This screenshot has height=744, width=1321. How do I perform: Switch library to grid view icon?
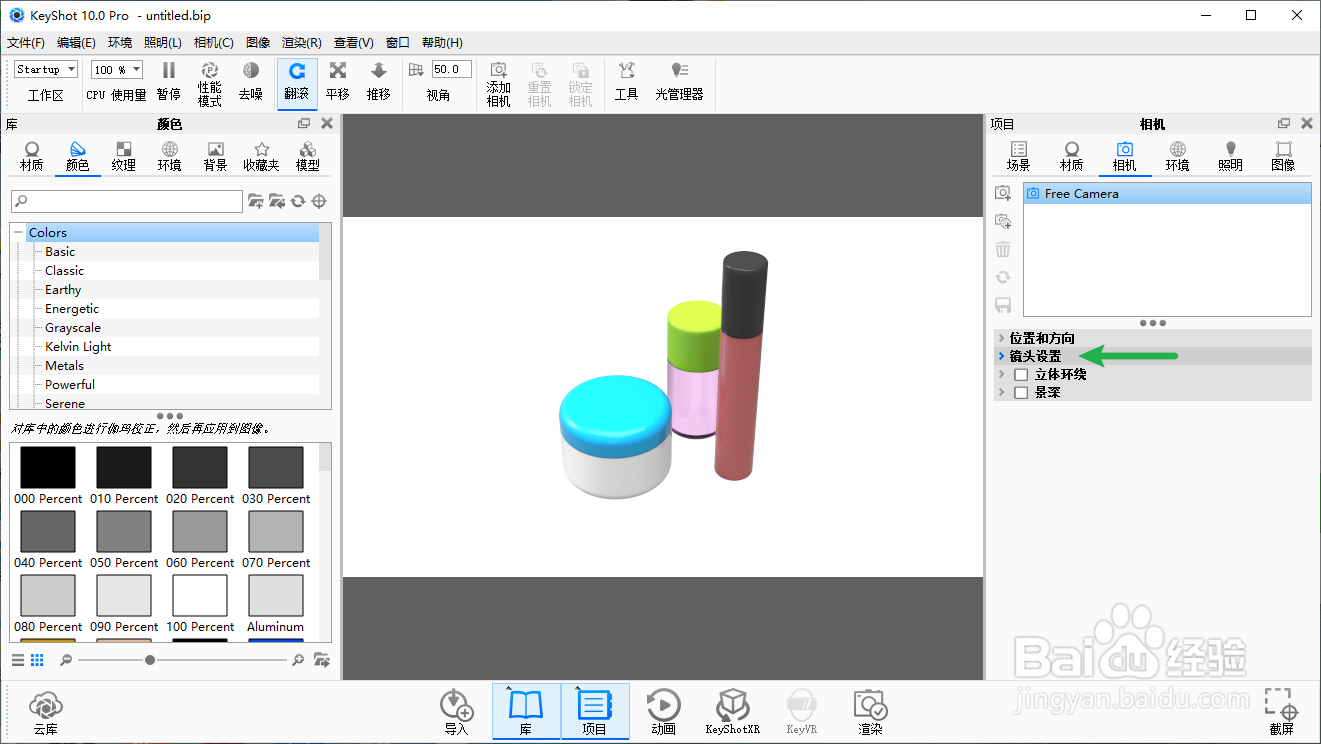(x=37, y=660)
